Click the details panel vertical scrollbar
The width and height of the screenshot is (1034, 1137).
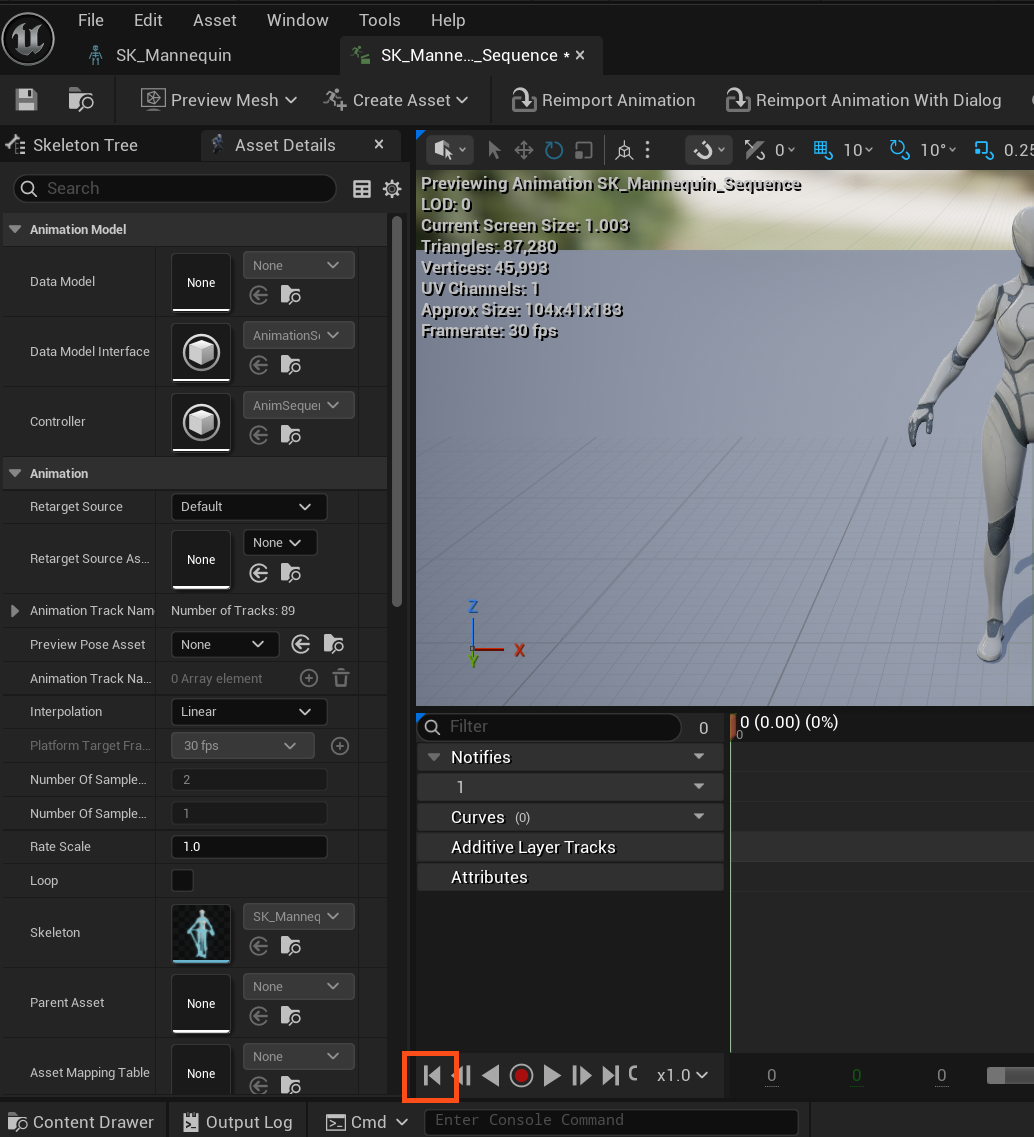tap(397, 411)
